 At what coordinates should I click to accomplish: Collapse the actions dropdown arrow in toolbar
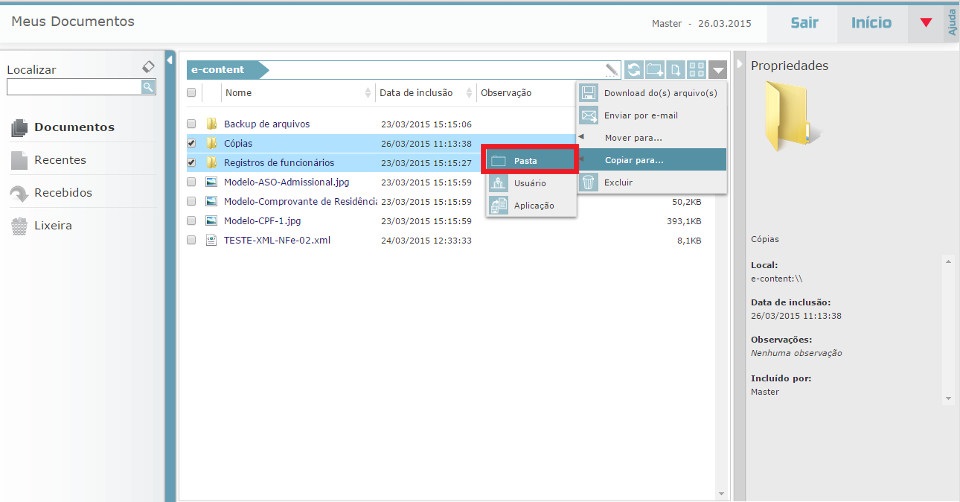click(718, 70)
